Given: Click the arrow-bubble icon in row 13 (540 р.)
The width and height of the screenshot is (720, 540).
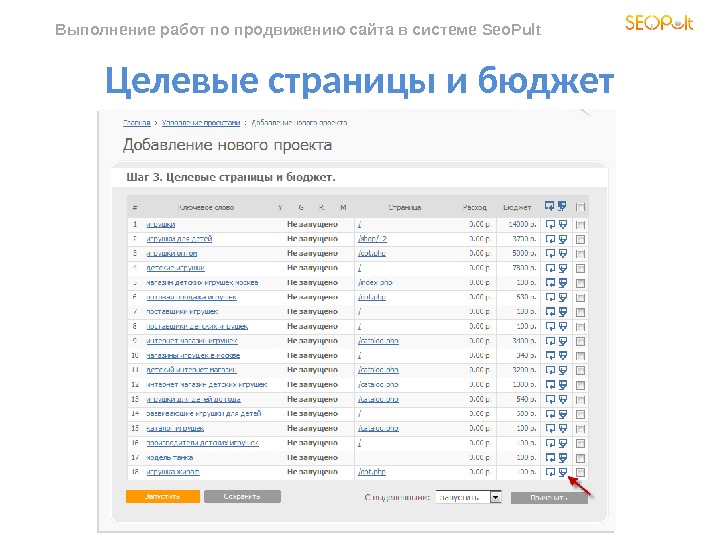Looking at the screenshot, I should click(550, 399).
